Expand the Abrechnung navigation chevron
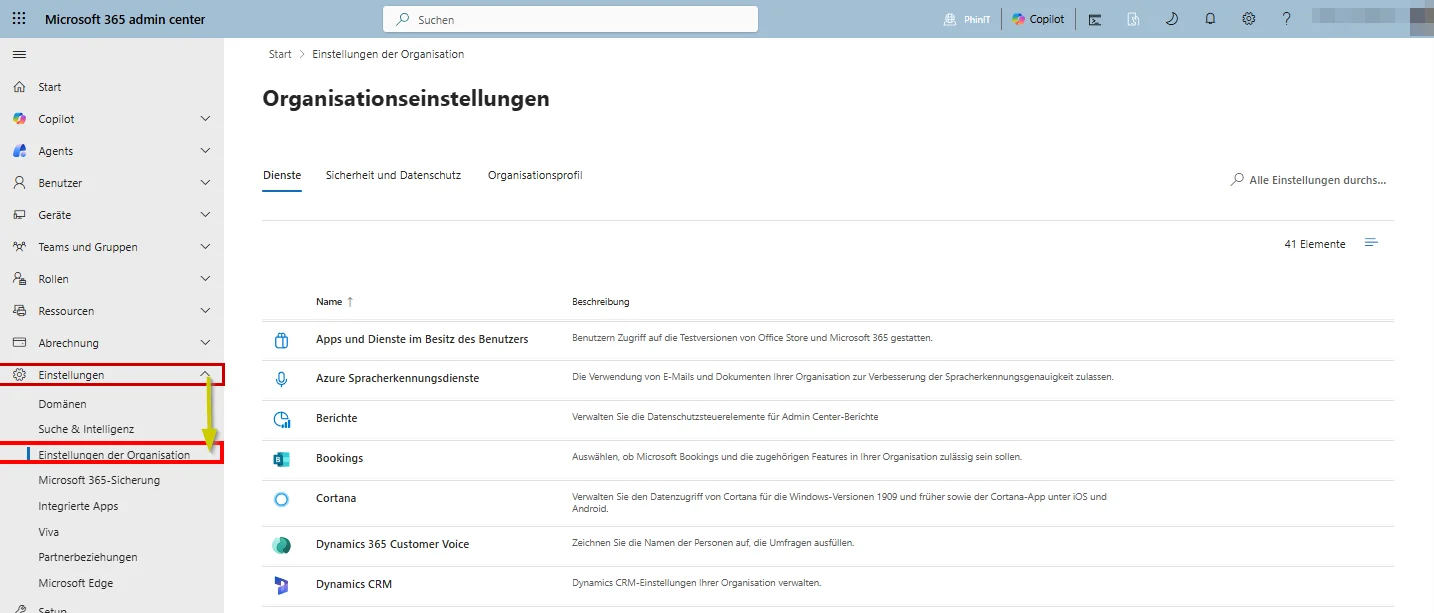This screenshot has height=613, width=1434. pos(205,343)
